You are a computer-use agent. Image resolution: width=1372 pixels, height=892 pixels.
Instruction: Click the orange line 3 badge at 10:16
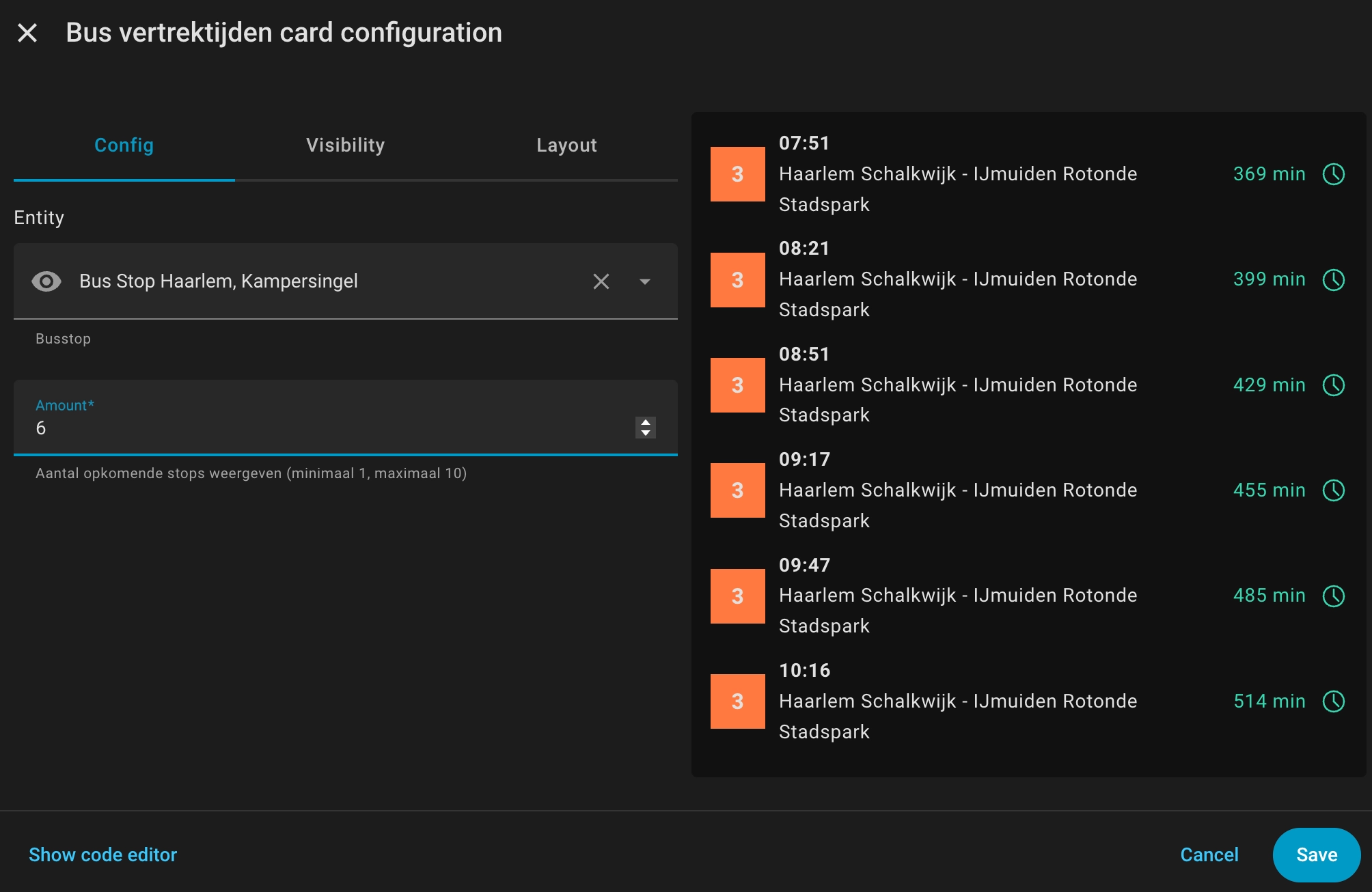(737, 701)
